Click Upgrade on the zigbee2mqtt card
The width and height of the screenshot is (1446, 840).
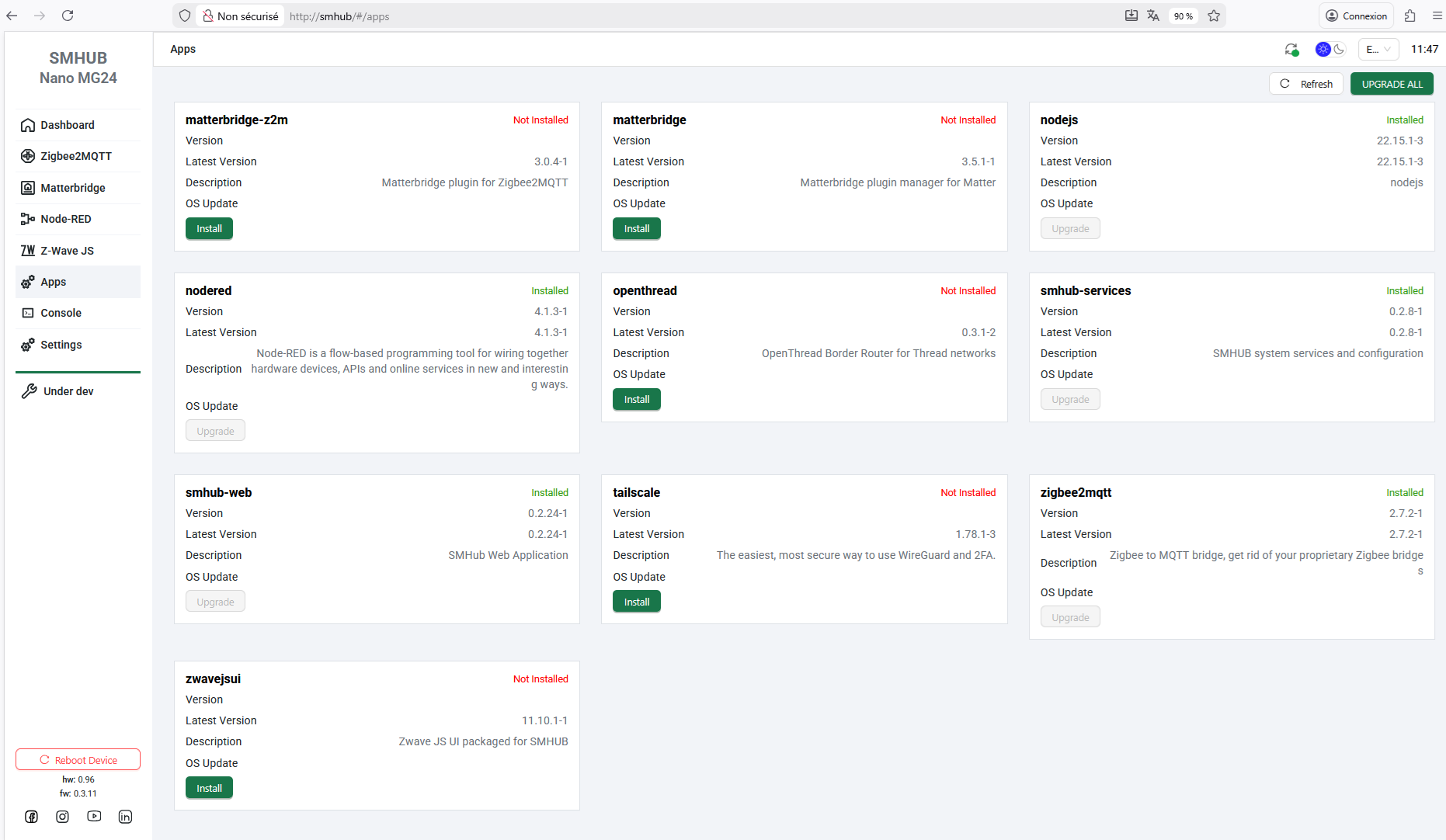click(1070, 617)
